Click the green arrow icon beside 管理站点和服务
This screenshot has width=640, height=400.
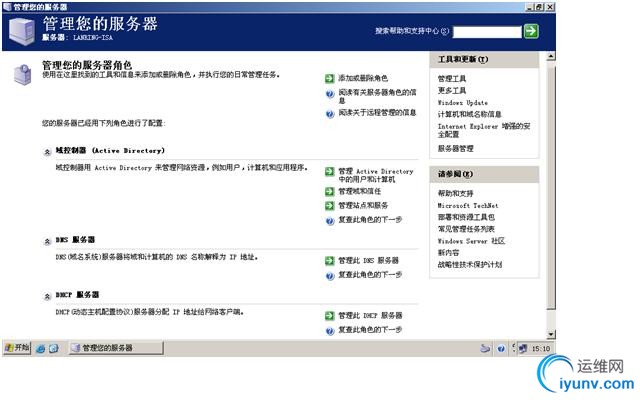tap(329, 206)
